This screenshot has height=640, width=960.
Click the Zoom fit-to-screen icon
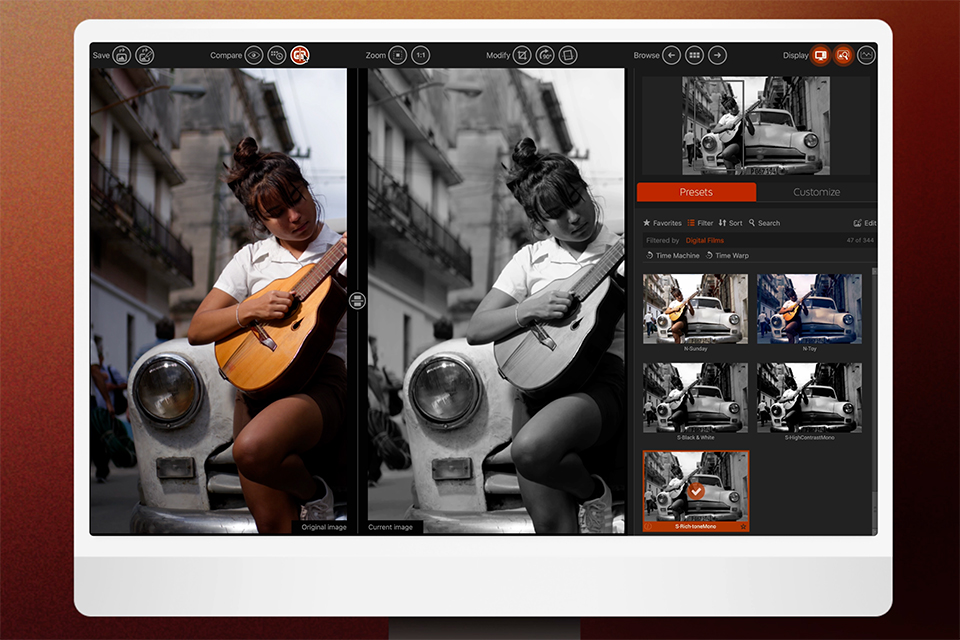click(x=398, y=55)
